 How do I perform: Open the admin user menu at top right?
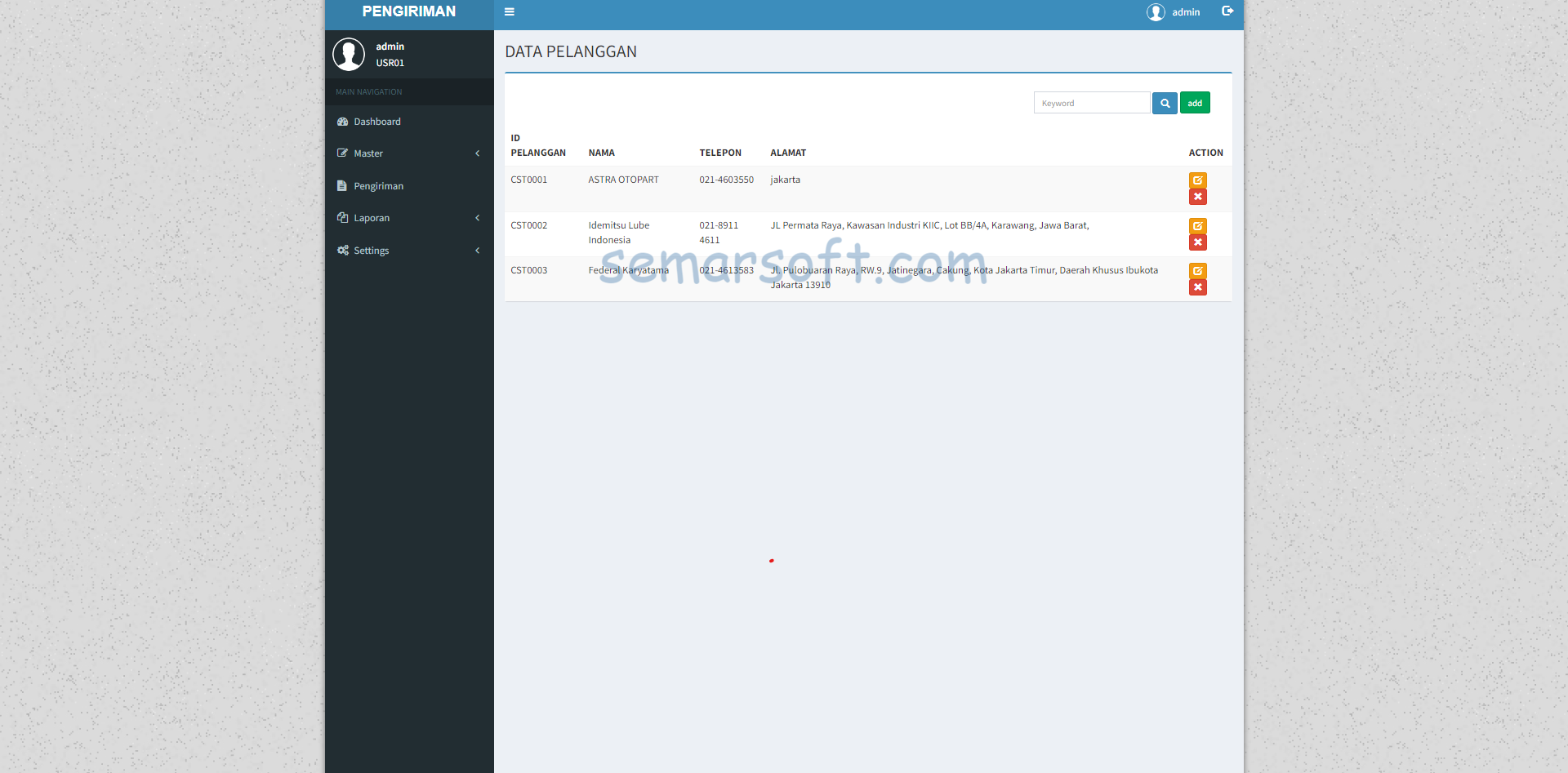tap(1174, 11)
